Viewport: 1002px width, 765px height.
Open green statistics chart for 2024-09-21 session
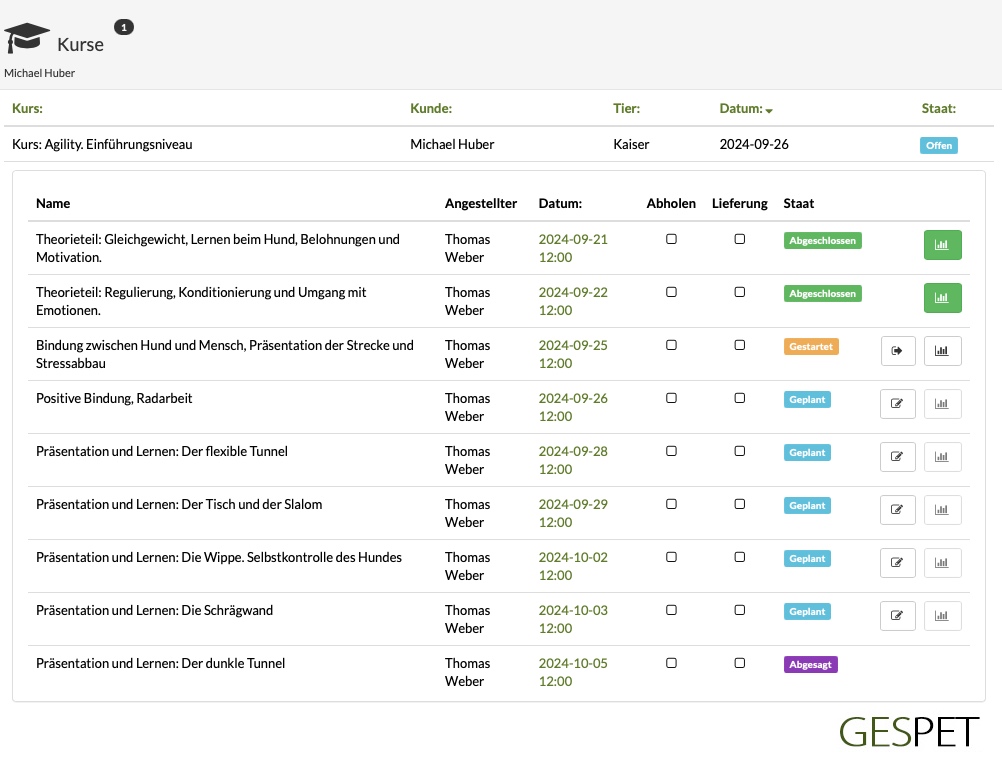(942, 245)
